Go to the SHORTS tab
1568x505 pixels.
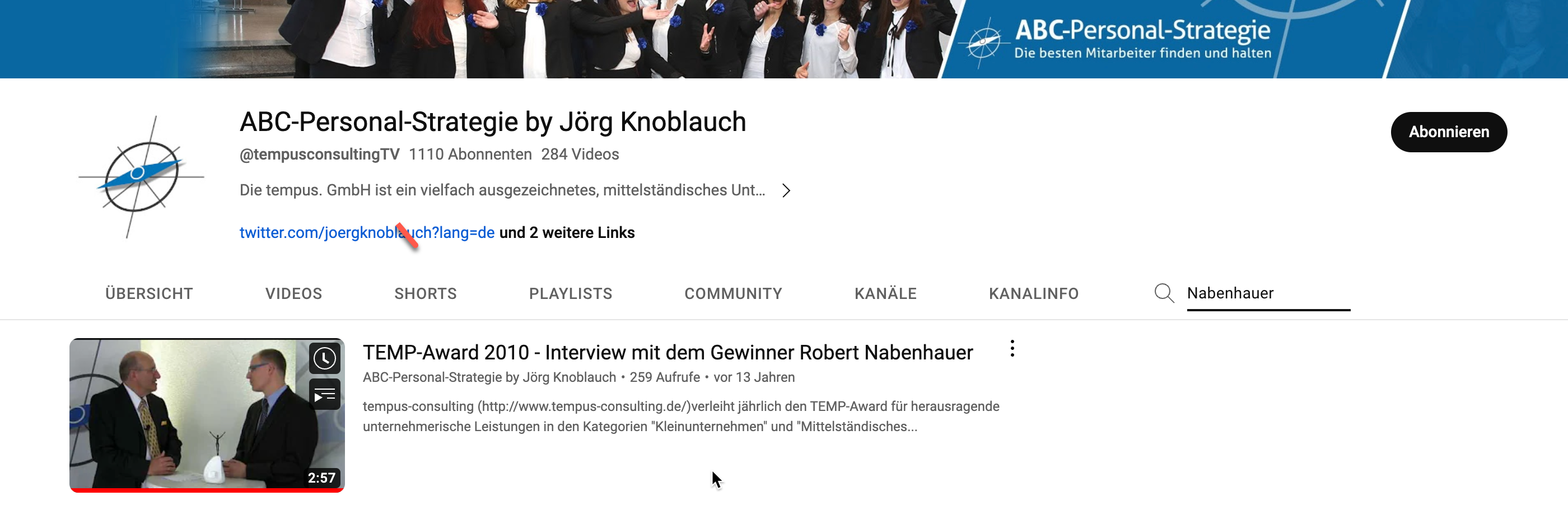coord(426,294)
